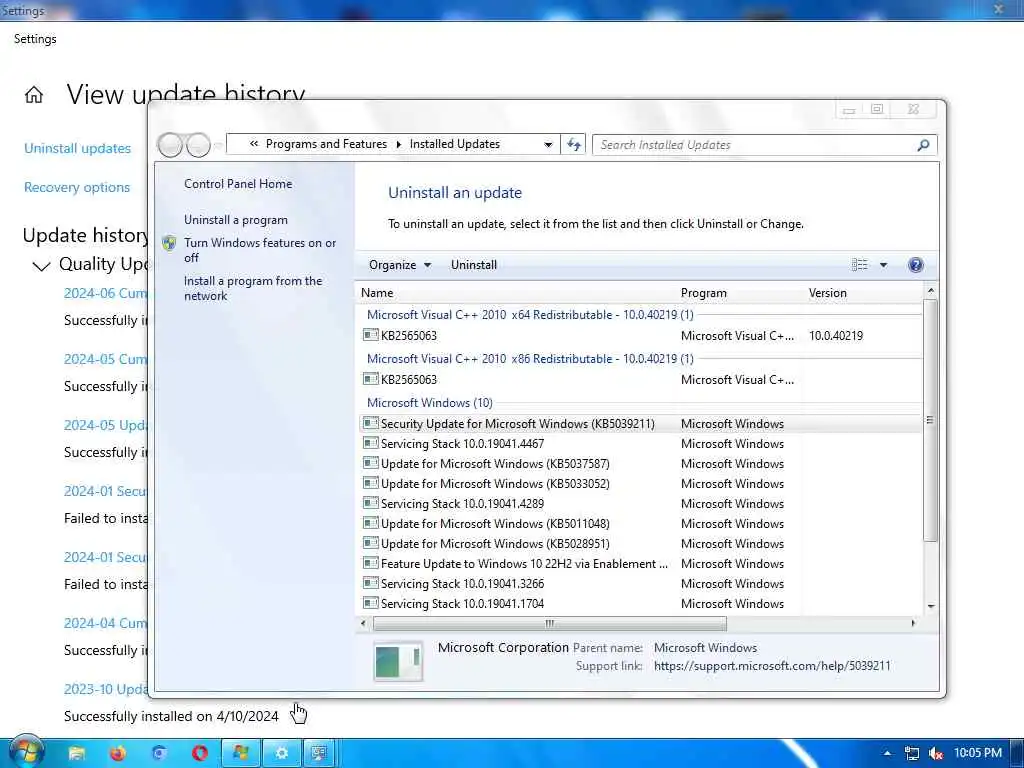Open the address bar history dropdown
1024x768 pixels.
click(548, 144)
